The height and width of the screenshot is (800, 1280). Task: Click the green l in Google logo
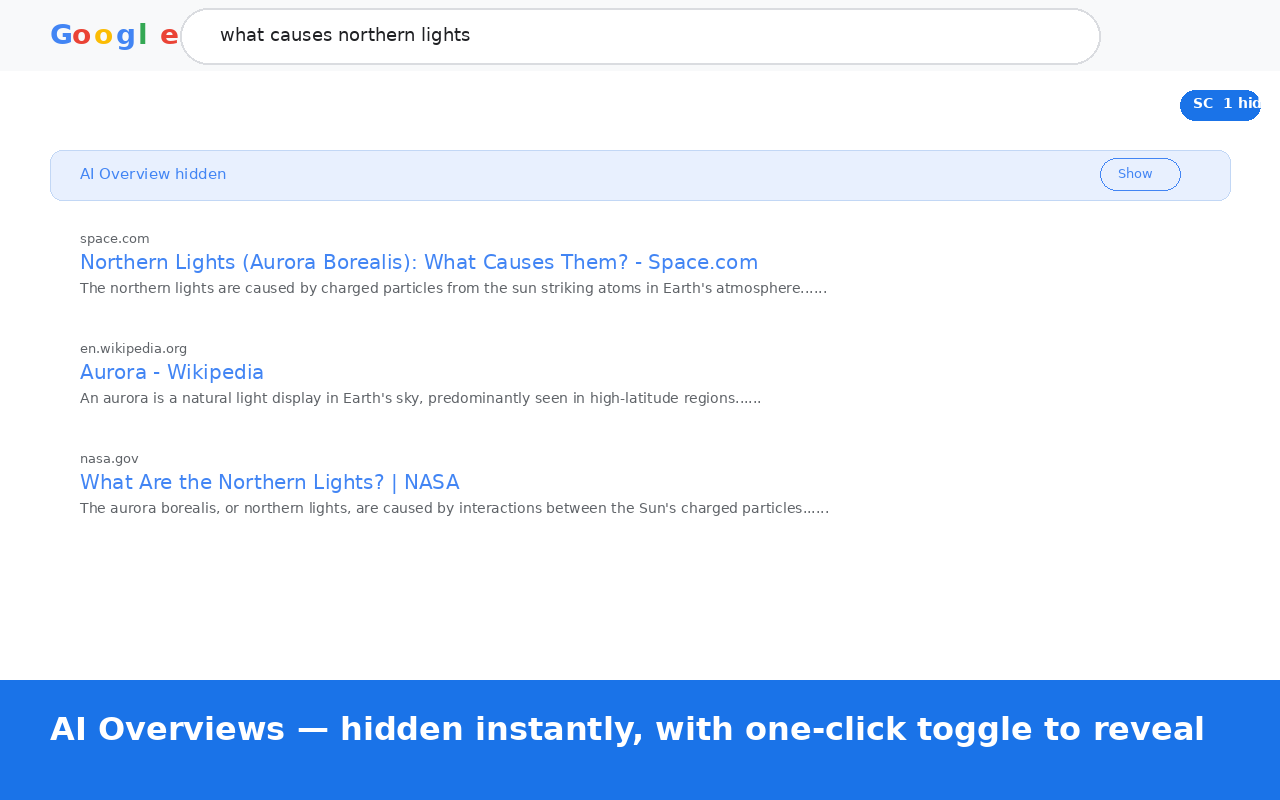pos(143,34)
